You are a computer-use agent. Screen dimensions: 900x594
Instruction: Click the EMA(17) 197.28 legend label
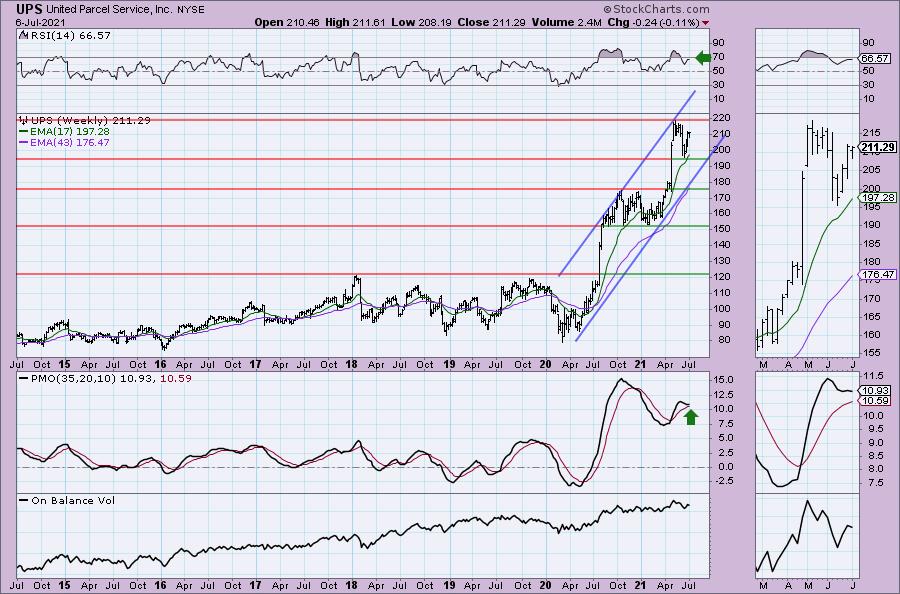[x=69, y=131]
